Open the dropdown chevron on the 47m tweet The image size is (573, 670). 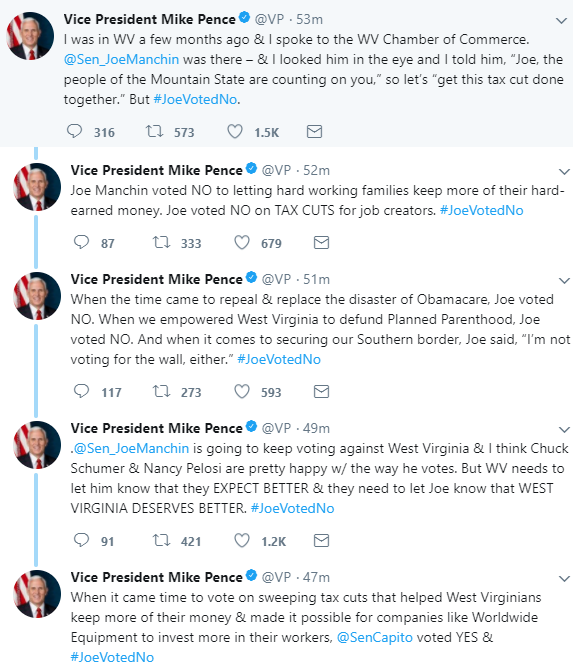coord(564,579)
